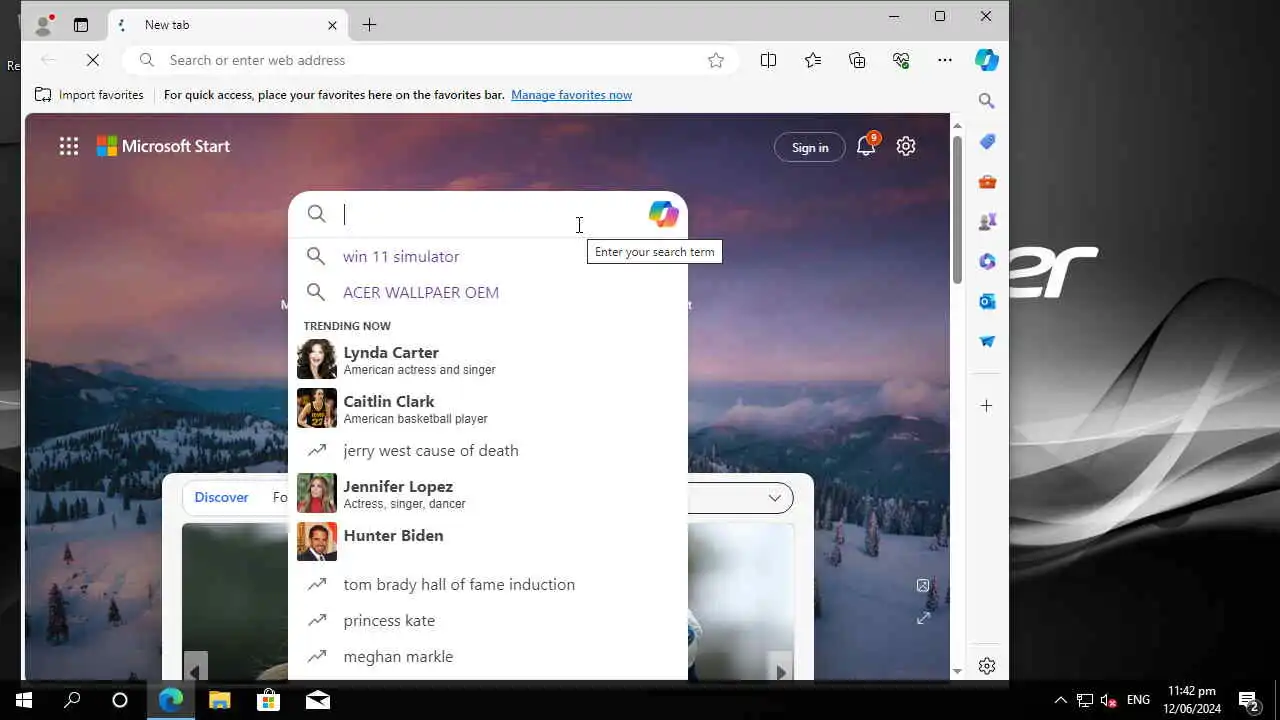Choose tom brady hall of fame induction

point(488,584)
